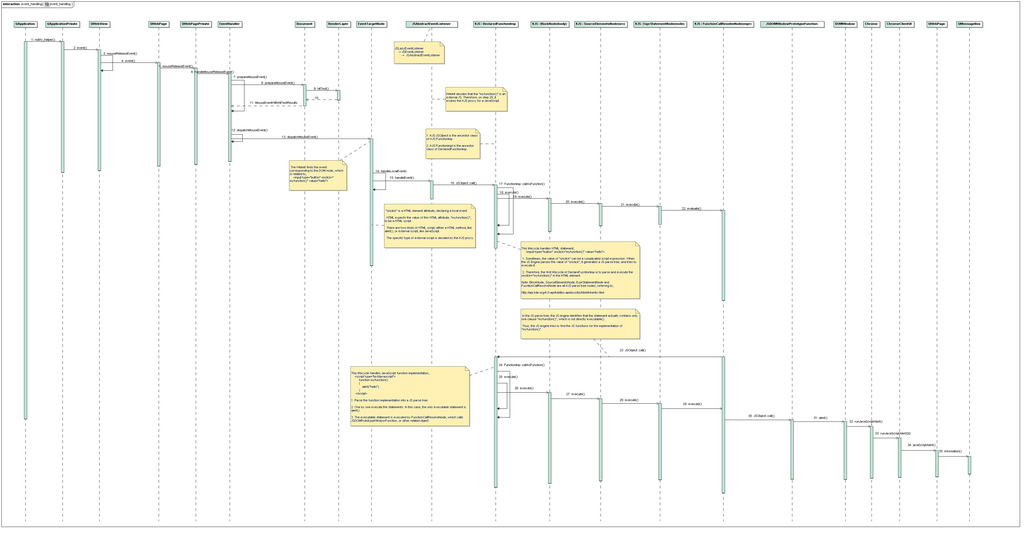Click message label 31 alert()
The image size is (1024, 538).
pos(820,418)
